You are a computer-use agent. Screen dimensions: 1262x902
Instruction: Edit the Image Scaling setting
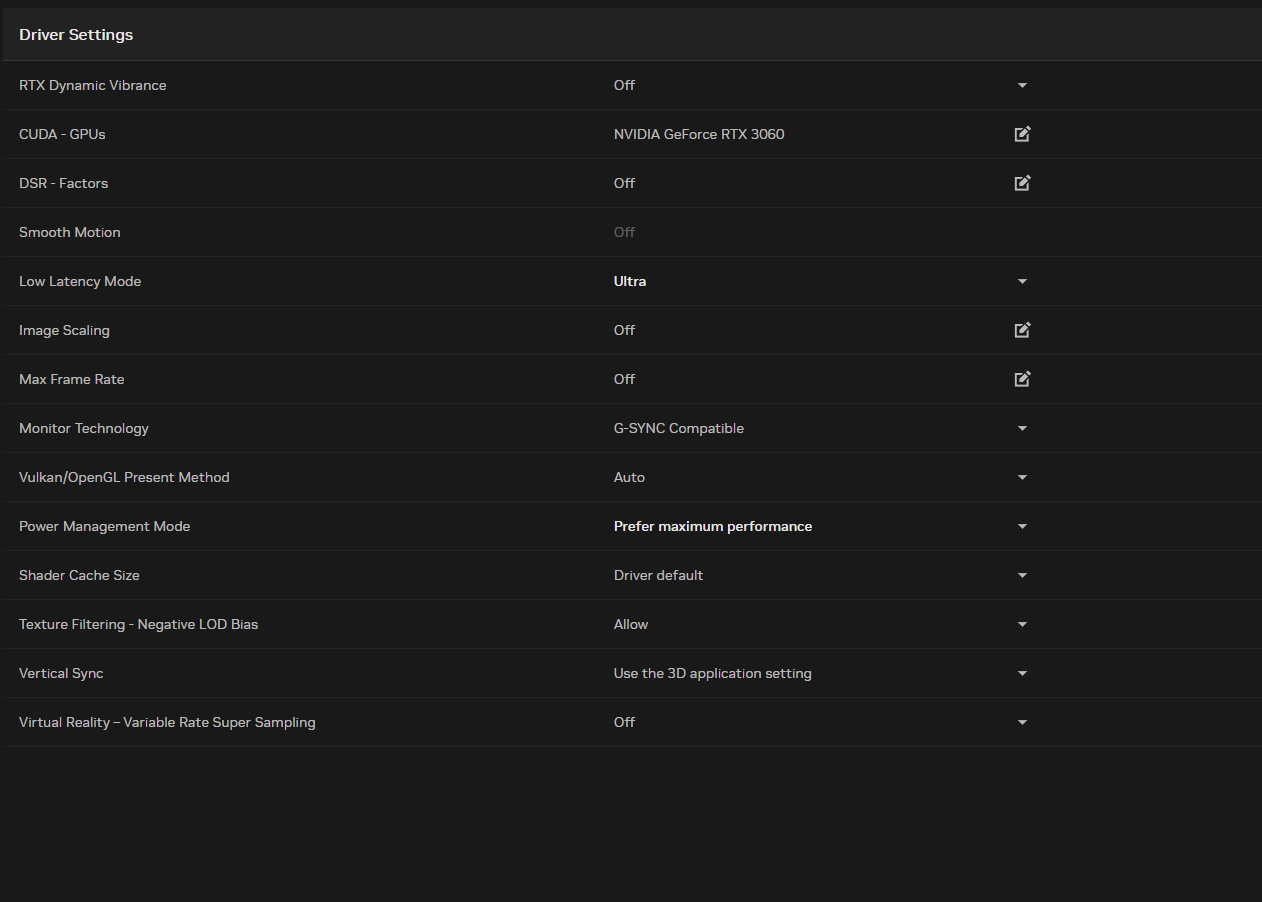tap(1022, 330)
